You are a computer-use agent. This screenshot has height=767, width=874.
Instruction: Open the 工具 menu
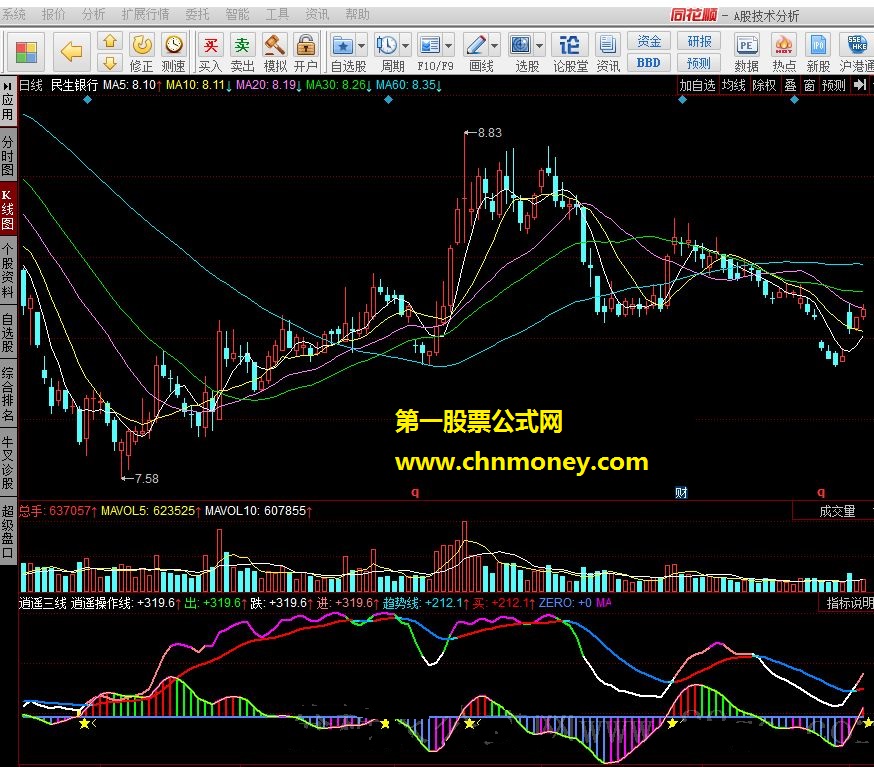pyautogui.click(x=277, y=14)
